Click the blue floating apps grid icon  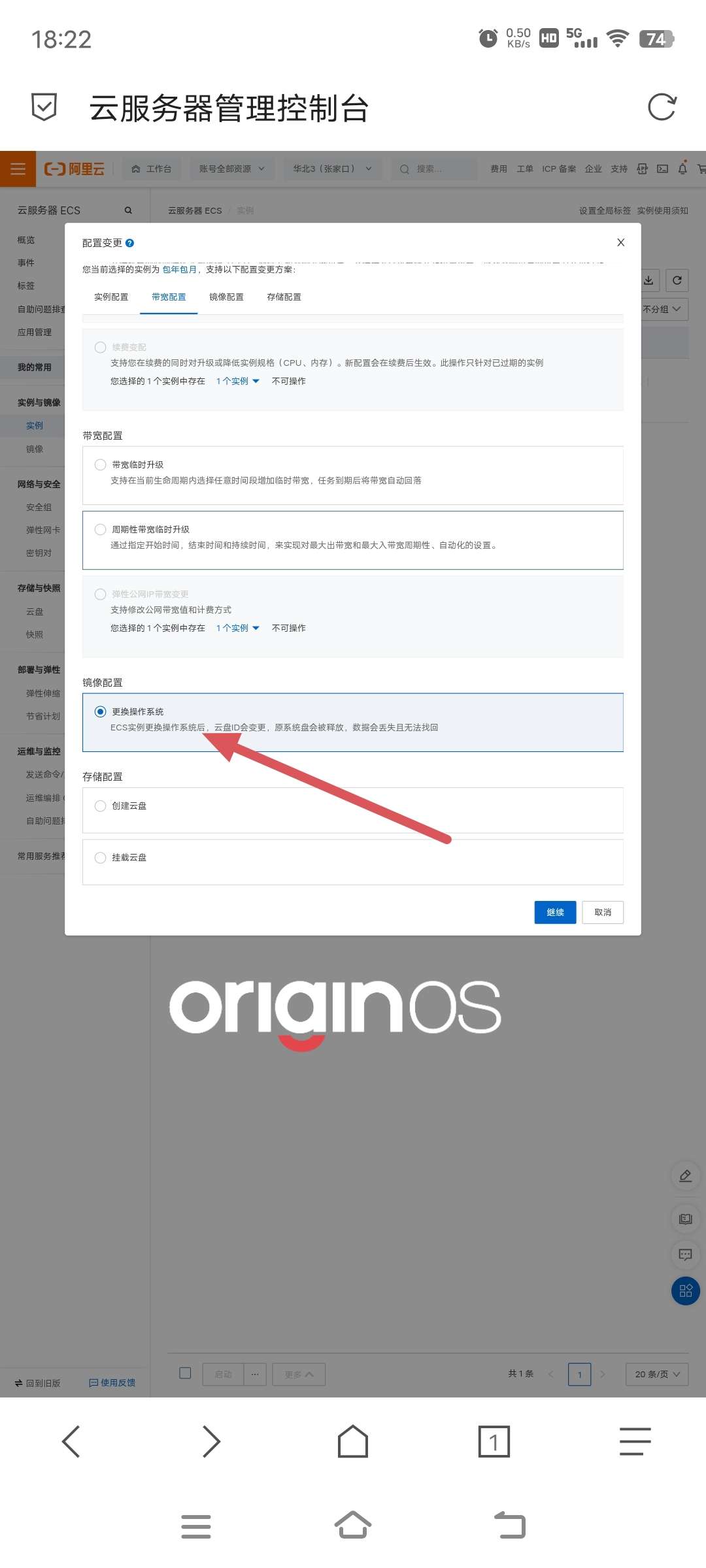point(686,1290)
